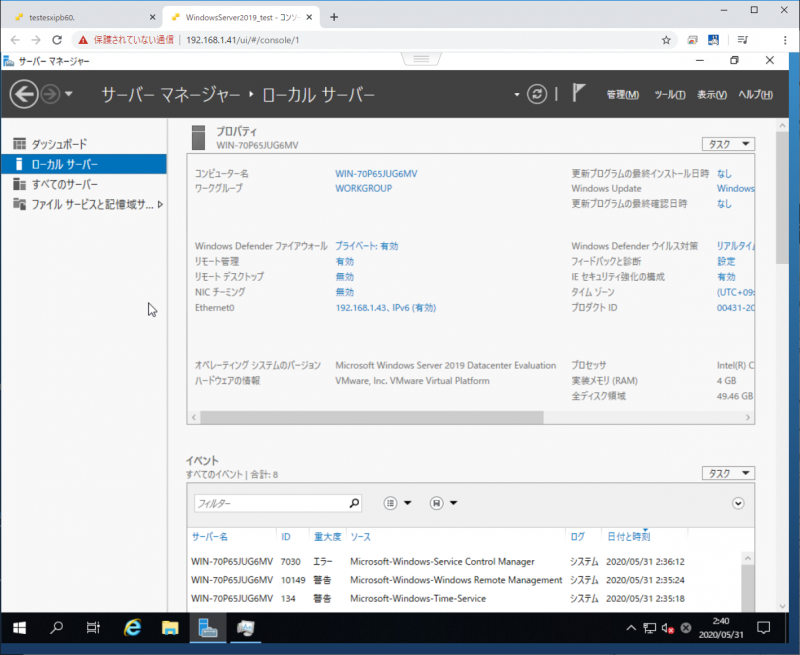This screenshot has height=655, width=800.
Task: Click リモート デスクトップ 無効 link
Action: point(344,276)
